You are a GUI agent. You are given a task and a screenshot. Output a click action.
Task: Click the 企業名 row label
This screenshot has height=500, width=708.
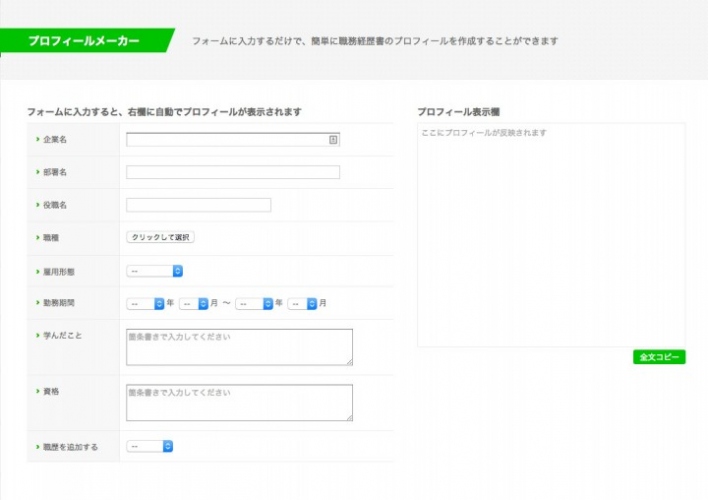(55, 140)
